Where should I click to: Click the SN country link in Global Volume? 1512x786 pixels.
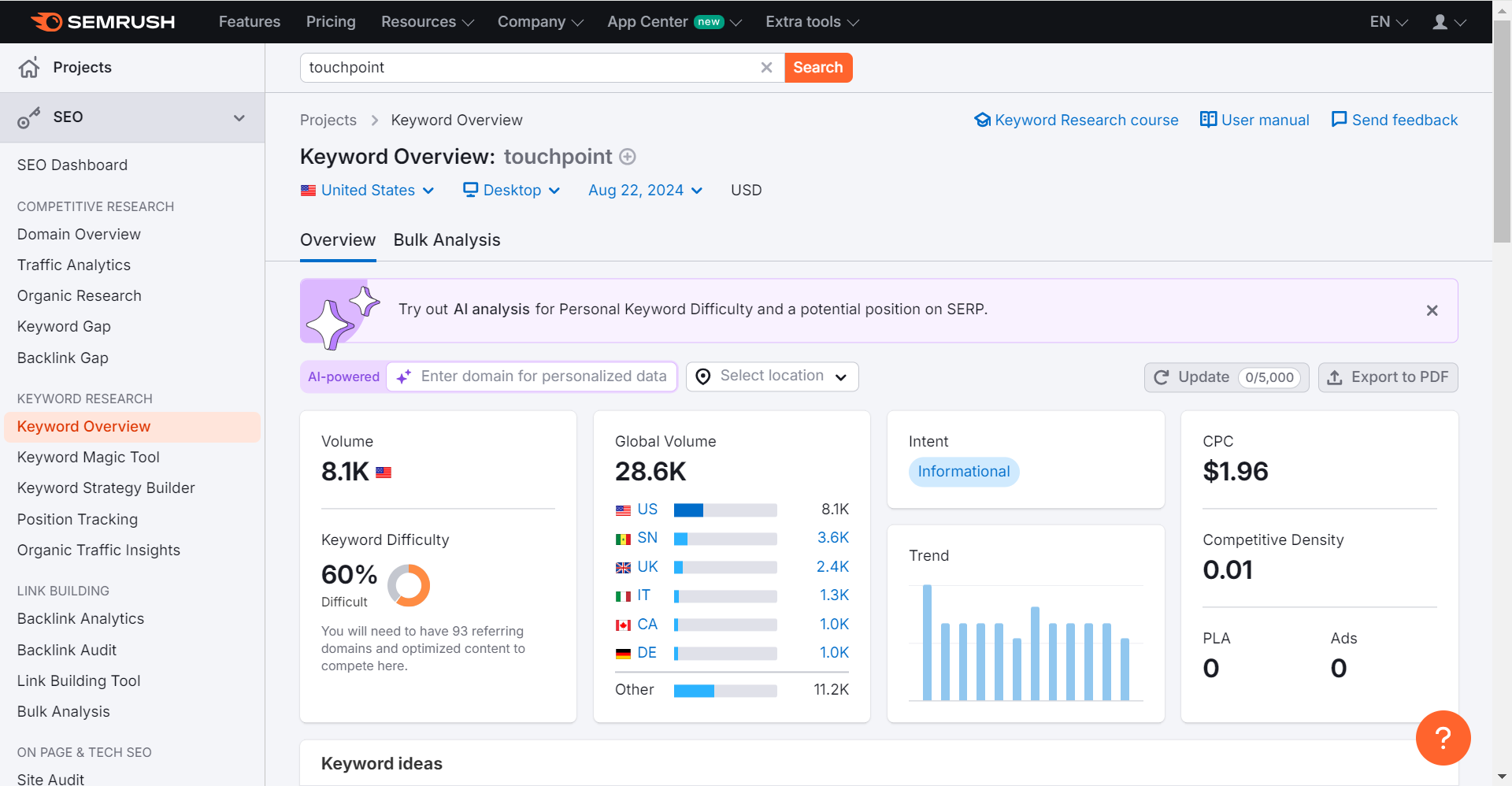coord(647,538)
